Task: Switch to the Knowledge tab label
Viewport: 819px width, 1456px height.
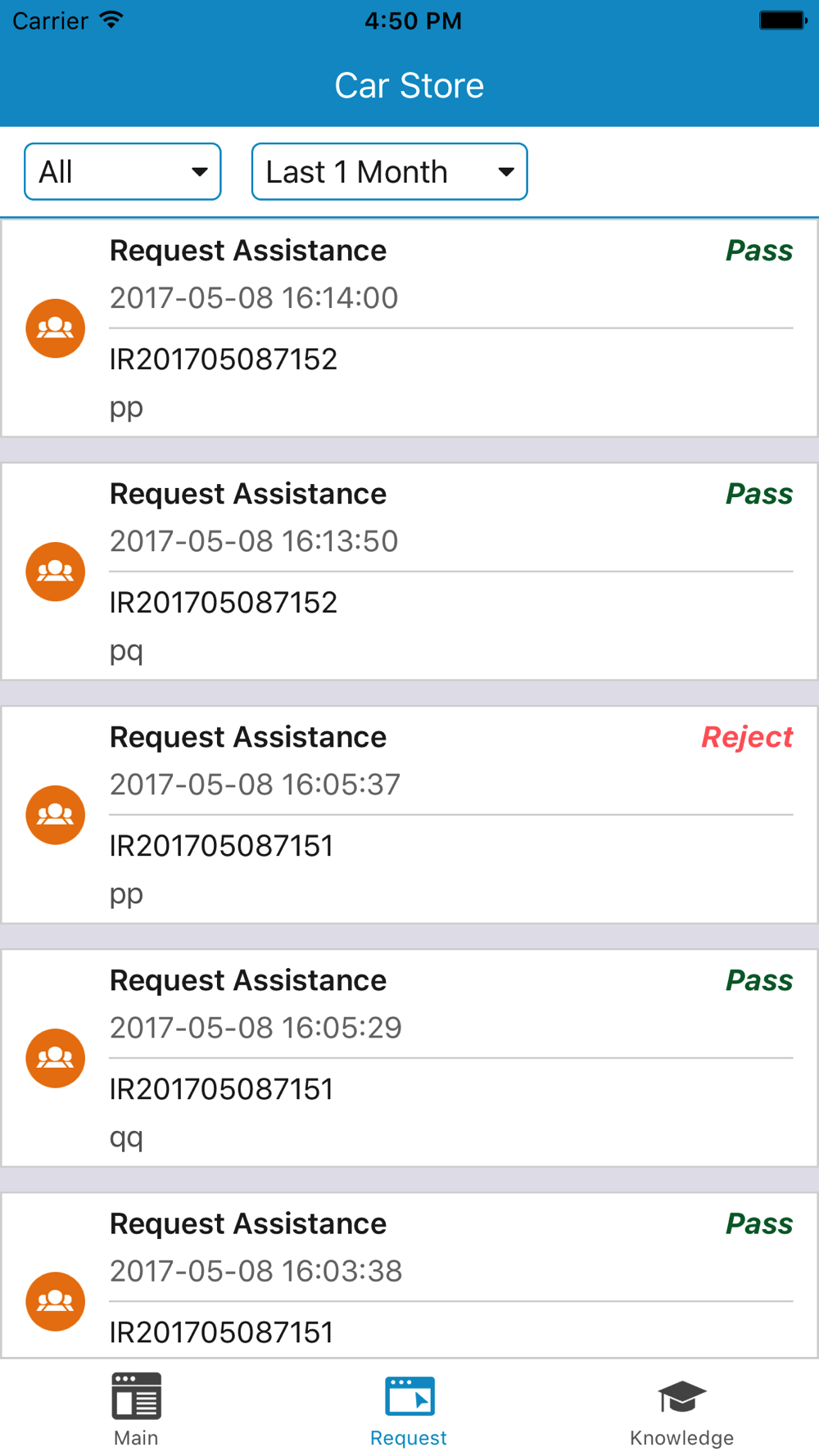Action: coord(681,1438)
